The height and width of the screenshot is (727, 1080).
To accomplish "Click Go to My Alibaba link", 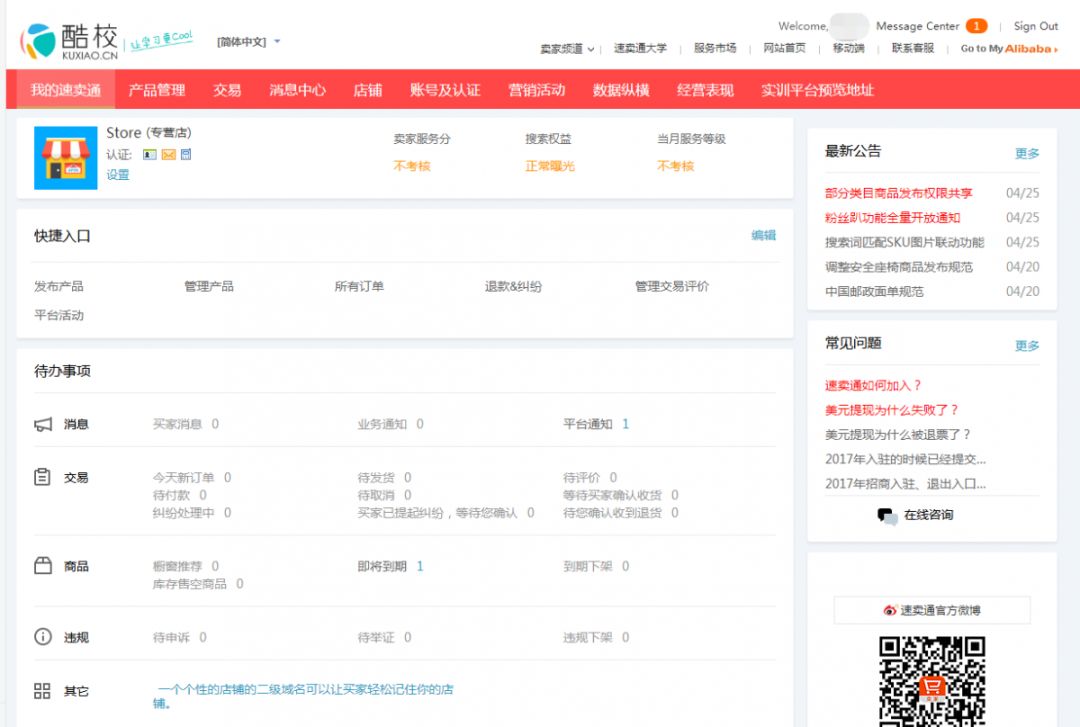I will 1009,49.
